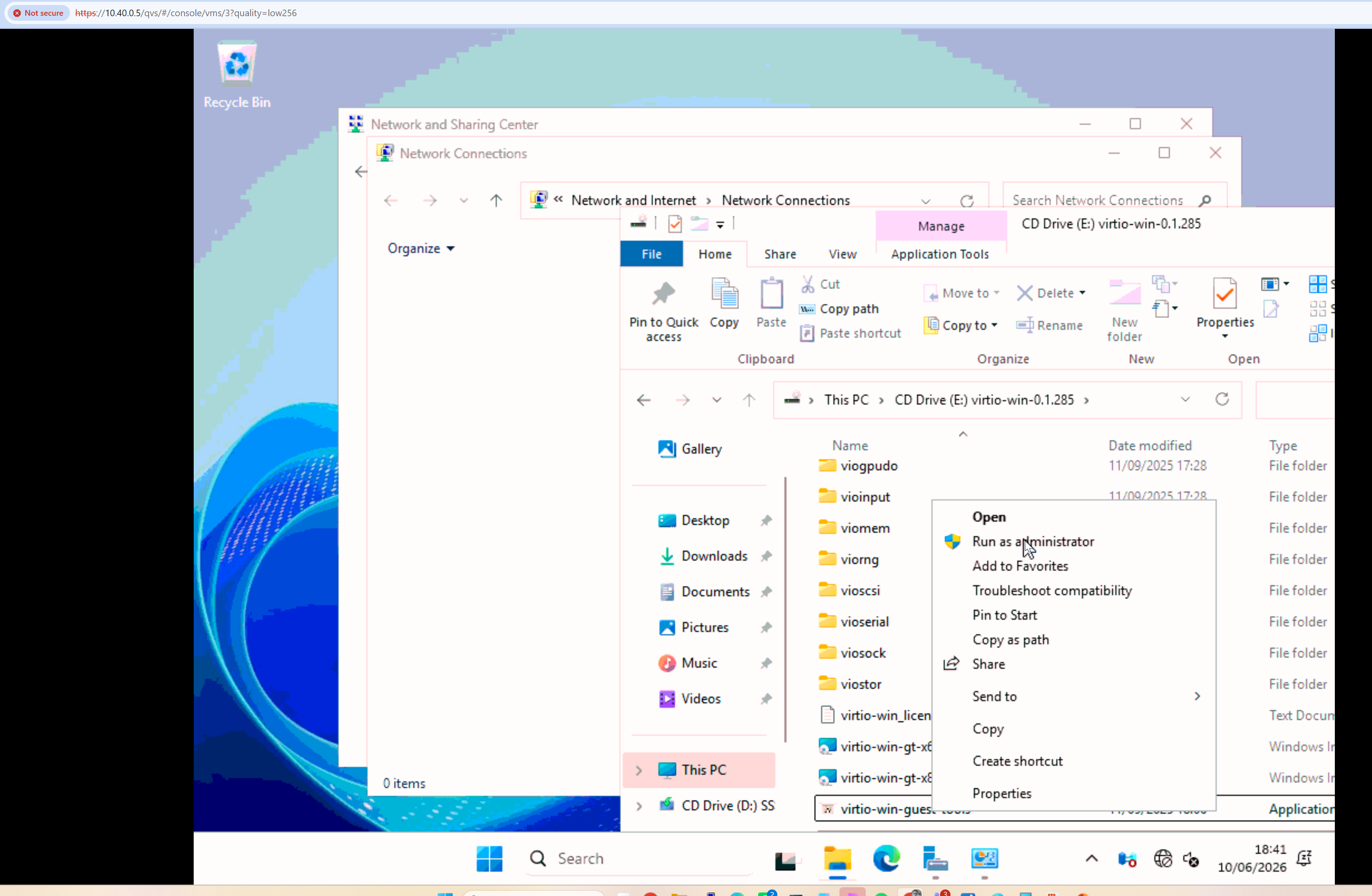This screenshot has height=896, width=1372.
Task: Refresh the Network Connections window
Action: click(967, 201)
